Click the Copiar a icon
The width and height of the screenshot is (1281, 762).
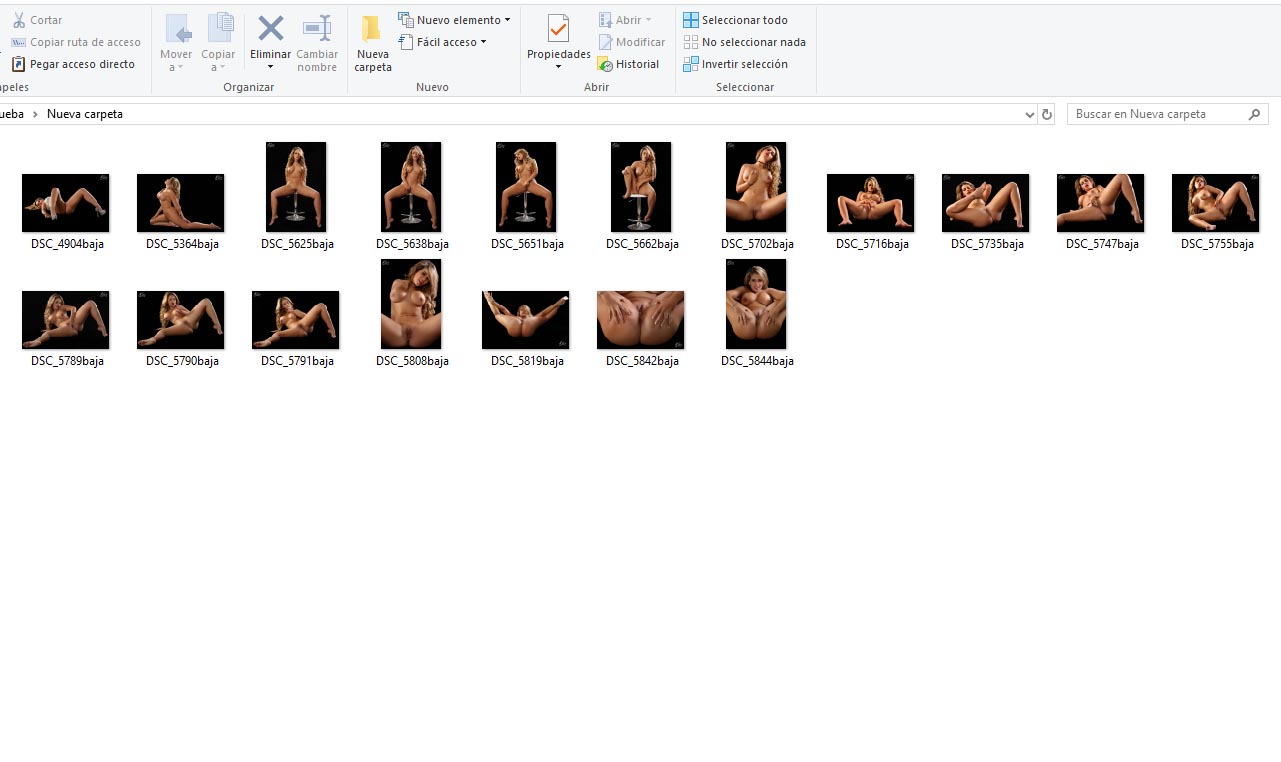(218, 30)
